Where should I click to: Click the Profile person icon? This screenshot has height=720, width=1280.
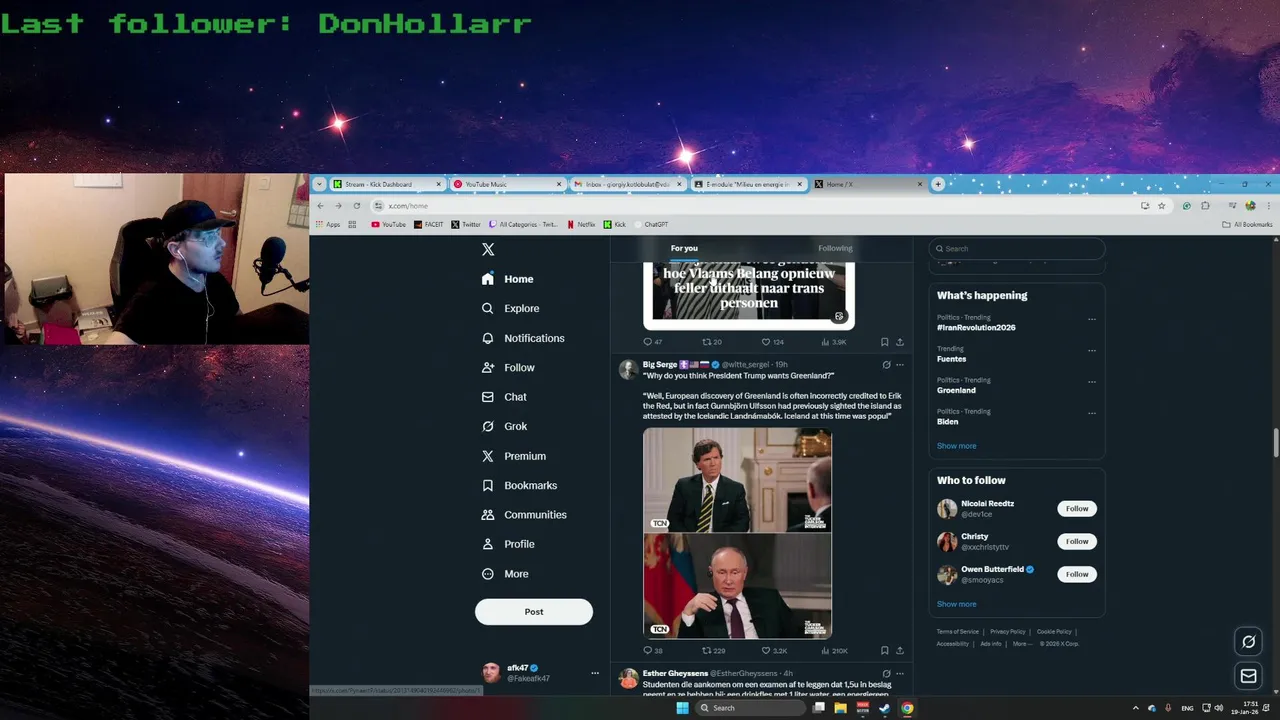click(488, 544)
